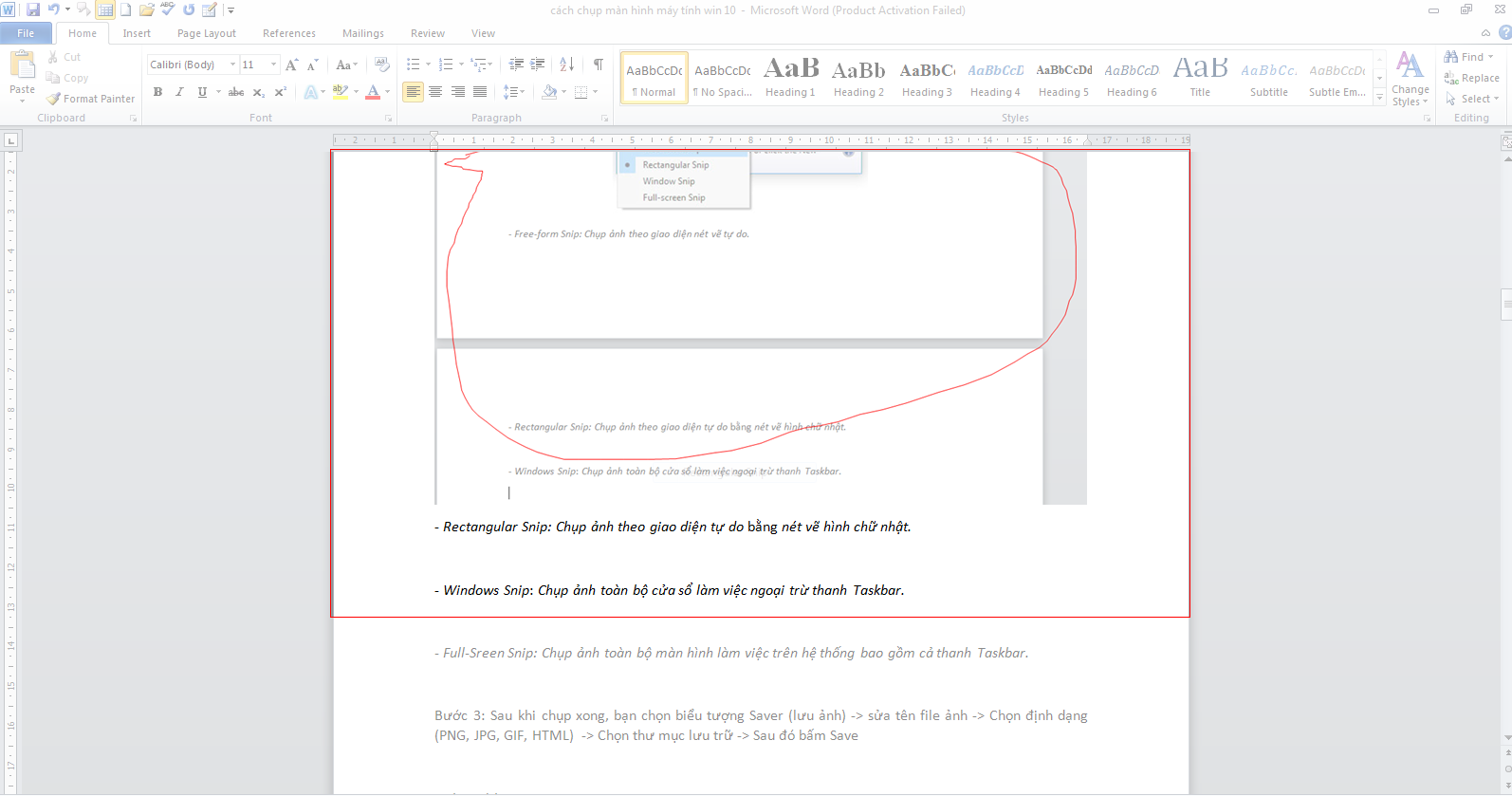Expand the Line Spacing options
Image resolution: width=1512 pixels, height=796 pixels.
tap(513, 92)
